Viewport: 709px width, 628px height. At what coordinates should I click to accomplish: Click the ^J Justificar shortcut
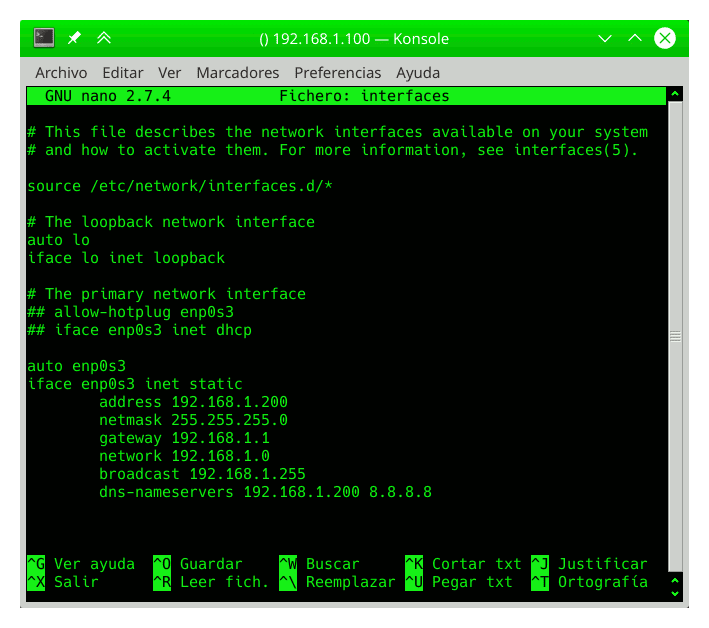(590, 564)
